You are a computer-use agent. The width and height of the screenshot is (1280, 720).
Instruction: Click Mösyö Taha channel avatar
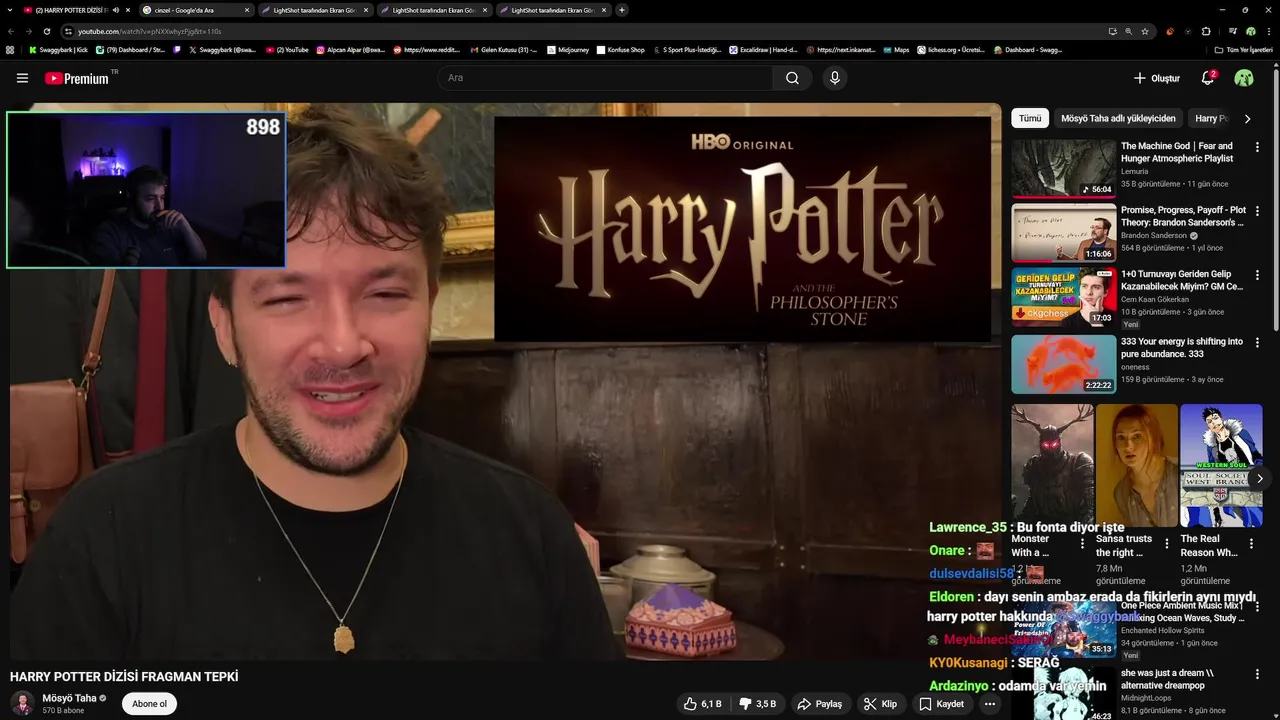coord(22,704)
